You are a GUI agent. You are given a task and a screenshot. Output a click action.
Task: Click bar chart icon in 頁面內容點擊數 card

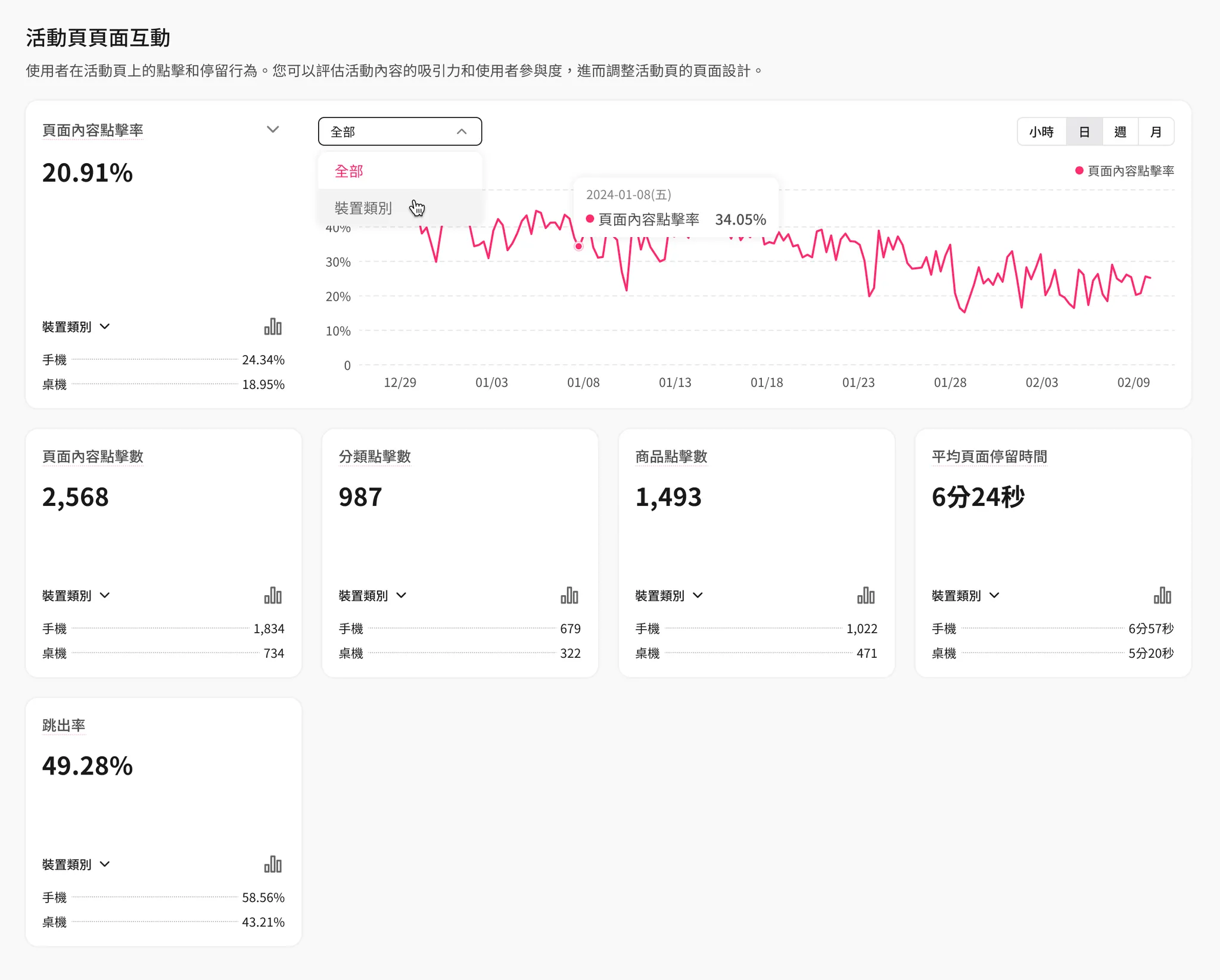(273, 595)
